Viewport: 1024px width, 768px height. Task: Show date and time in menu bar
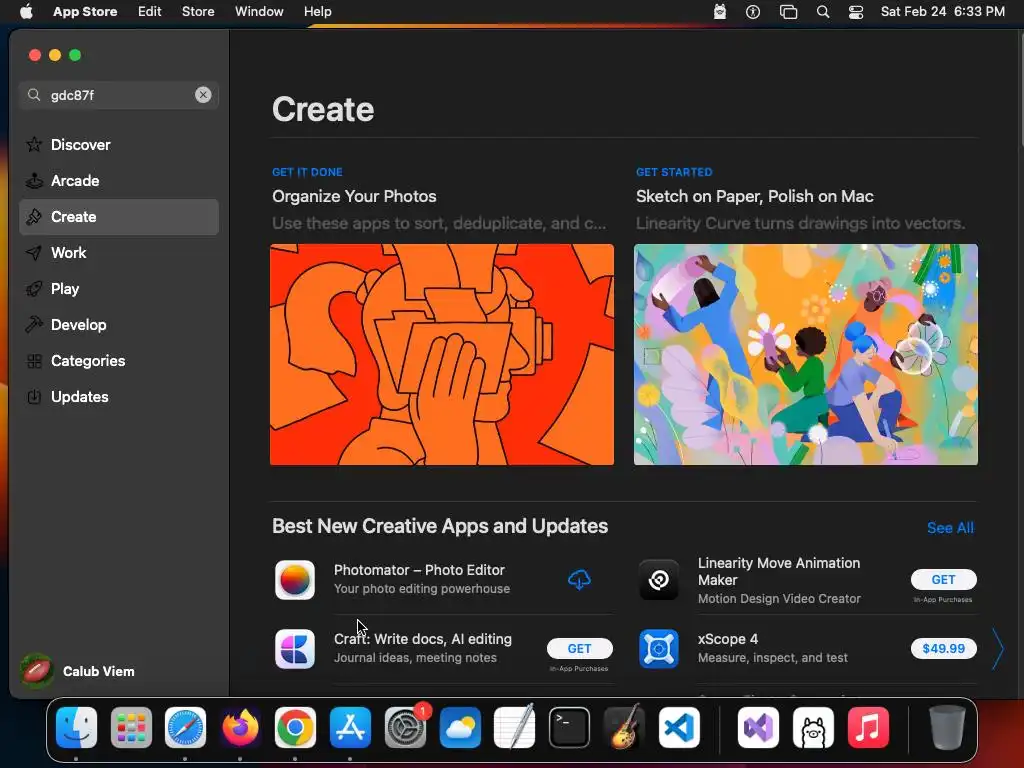click(x=942, y=12)
